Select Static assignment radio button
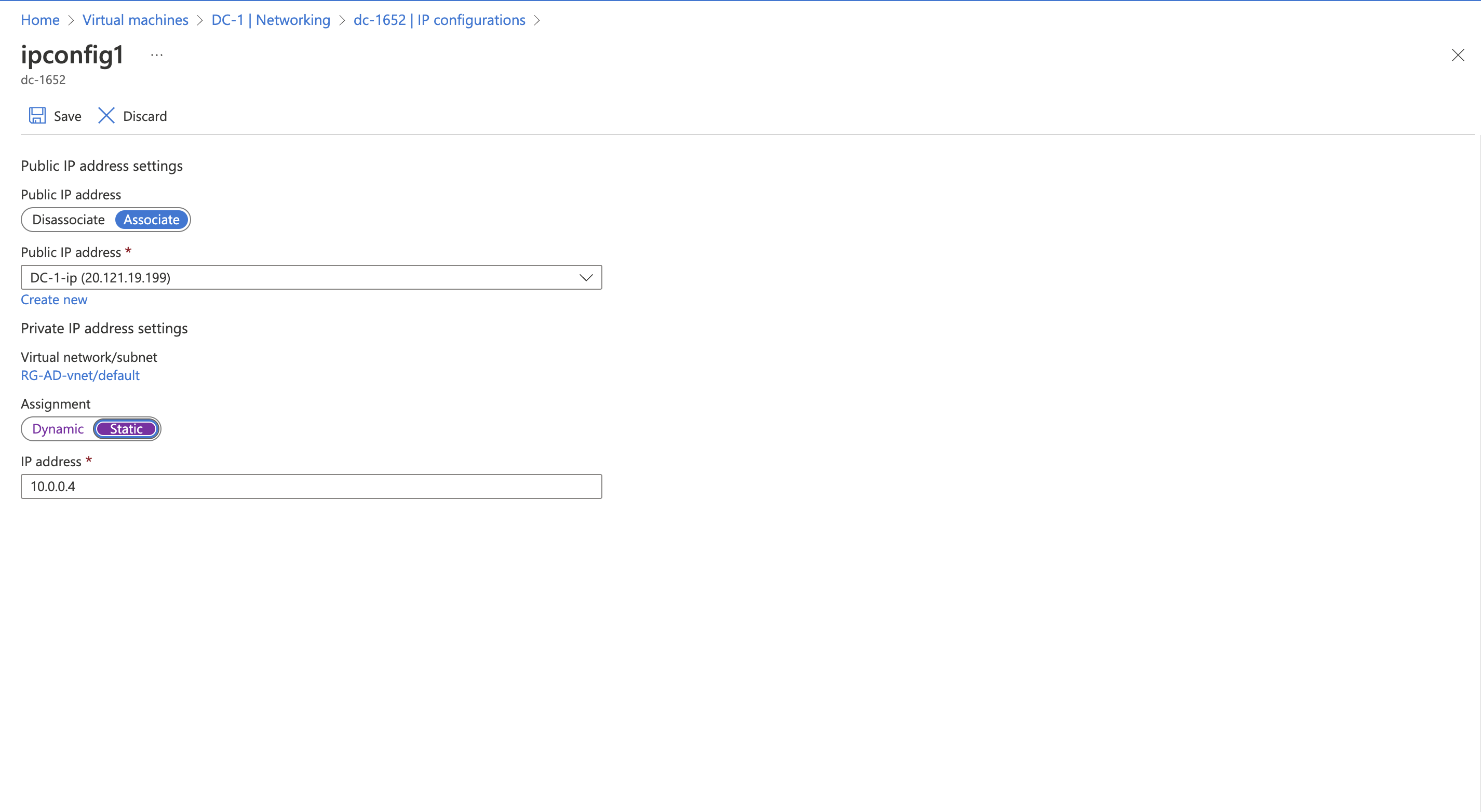This screenshot has height=812, width=1481. click(125, 428)
